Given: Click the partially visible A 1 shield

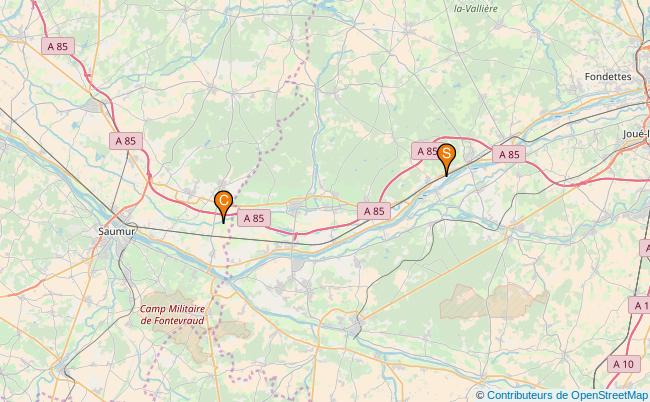Looking at the screenshot, I should [639, 305].
